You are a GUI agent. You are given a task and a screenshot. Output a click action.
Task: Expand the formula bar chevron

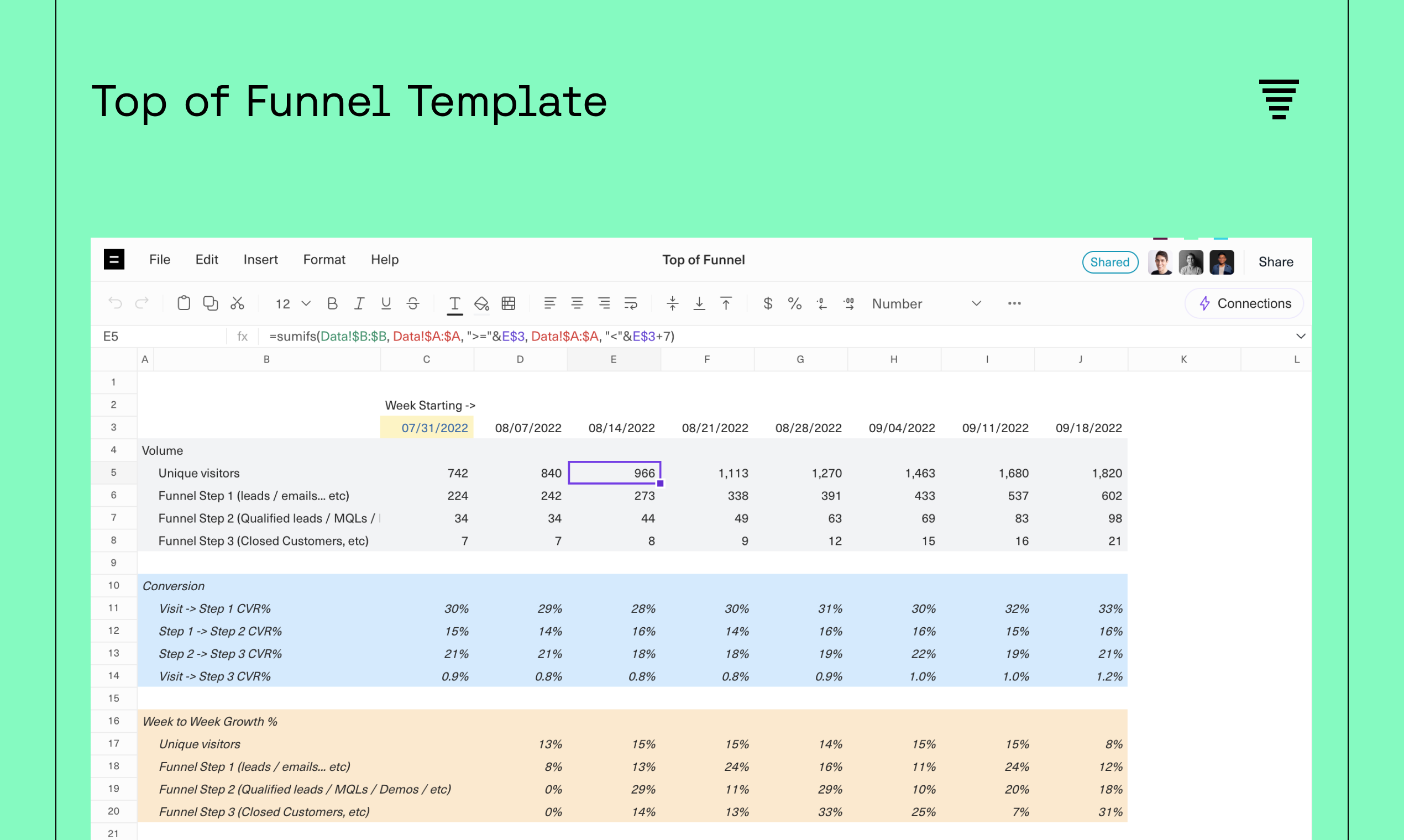tap(1301, 336)
